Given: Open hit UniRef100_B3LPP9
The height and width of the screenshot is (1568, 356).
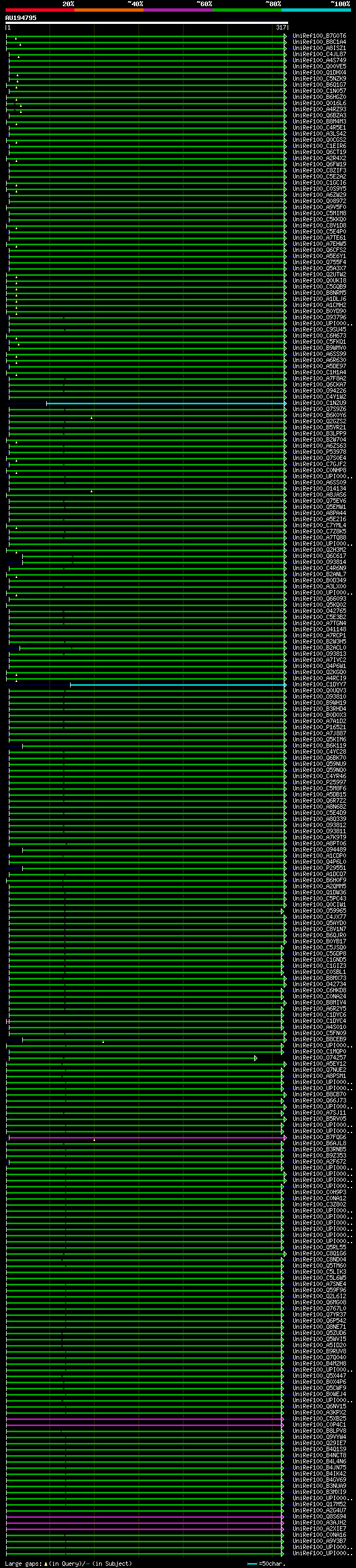Looking at the screenshot, I should (x=319, y=433).
